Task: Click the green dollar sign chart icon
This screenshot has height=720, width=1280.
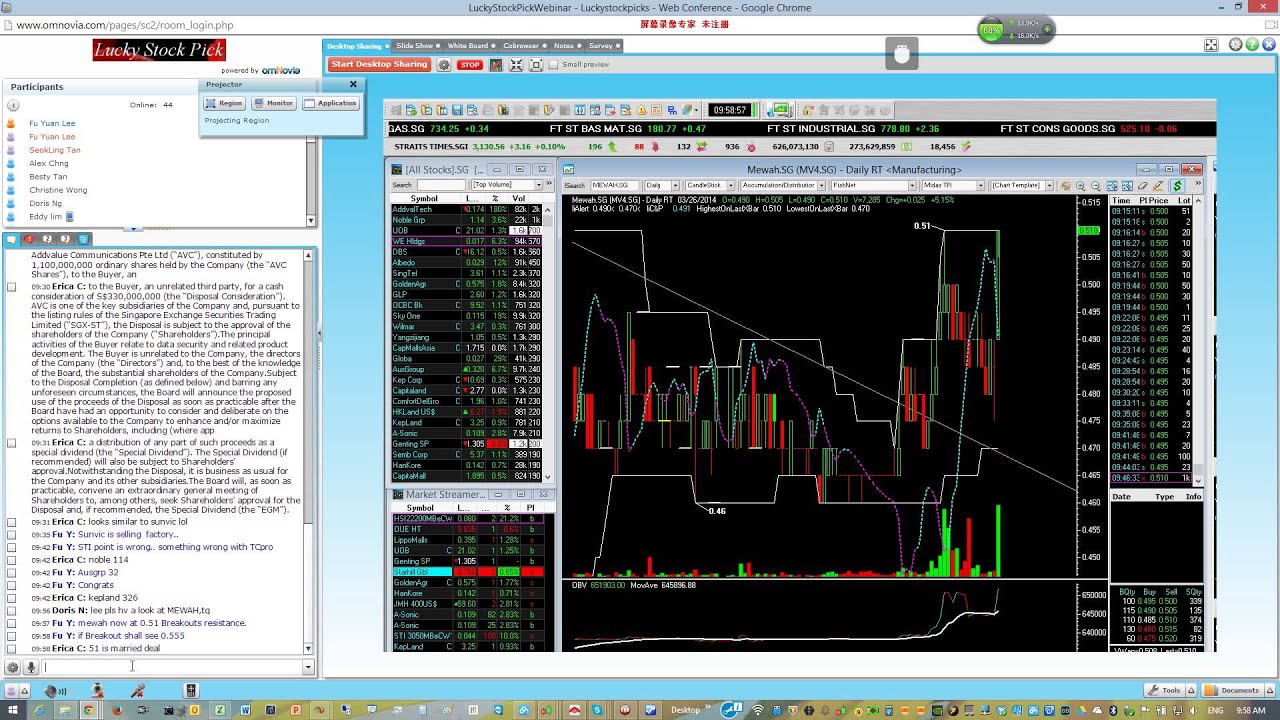Action: click(1177, 186)
